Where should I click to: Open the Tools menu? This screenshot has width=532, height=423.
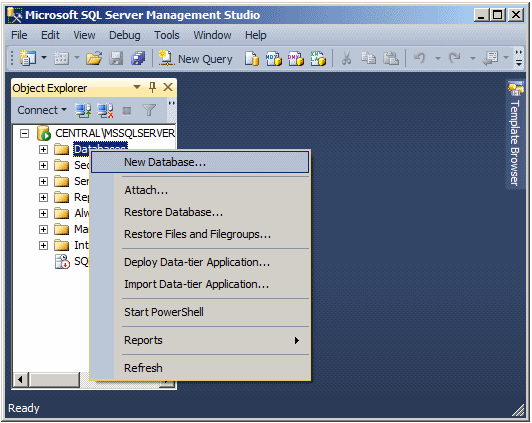(x=167, y=35)
